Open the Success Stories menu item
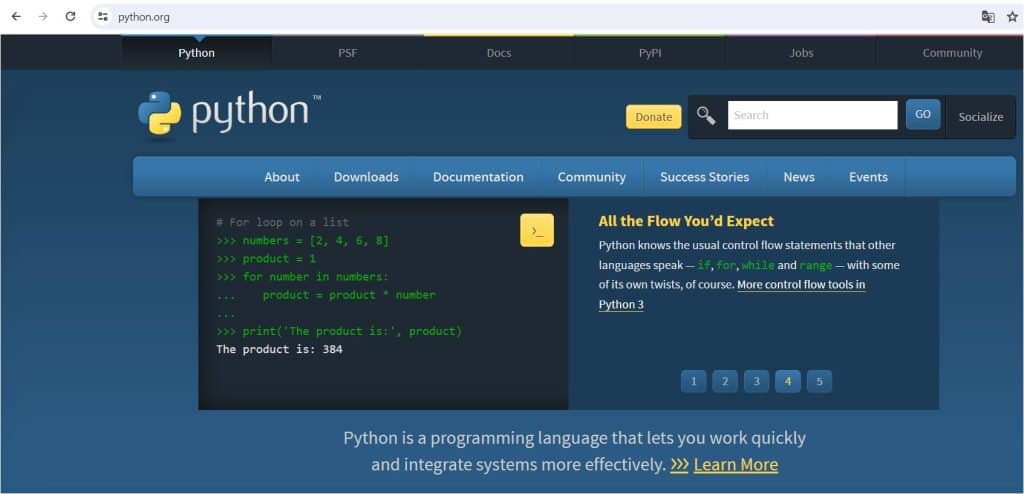The height and width of the screenshot is (494, 1024). 704,177
